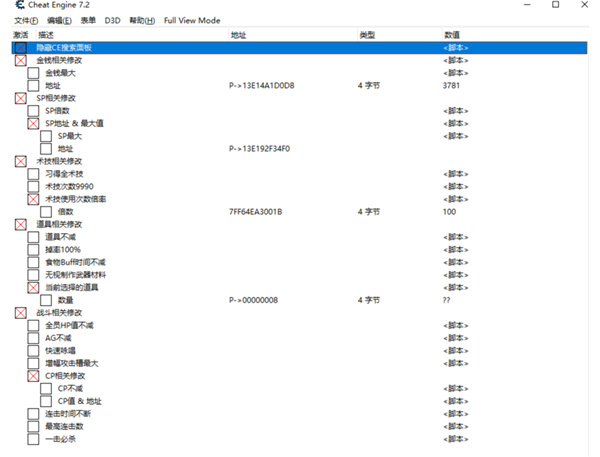The image size is (600, 457).
Task: Enable the 食物Buff时间不减 checkbox
Action: click(x=33, y=262)
